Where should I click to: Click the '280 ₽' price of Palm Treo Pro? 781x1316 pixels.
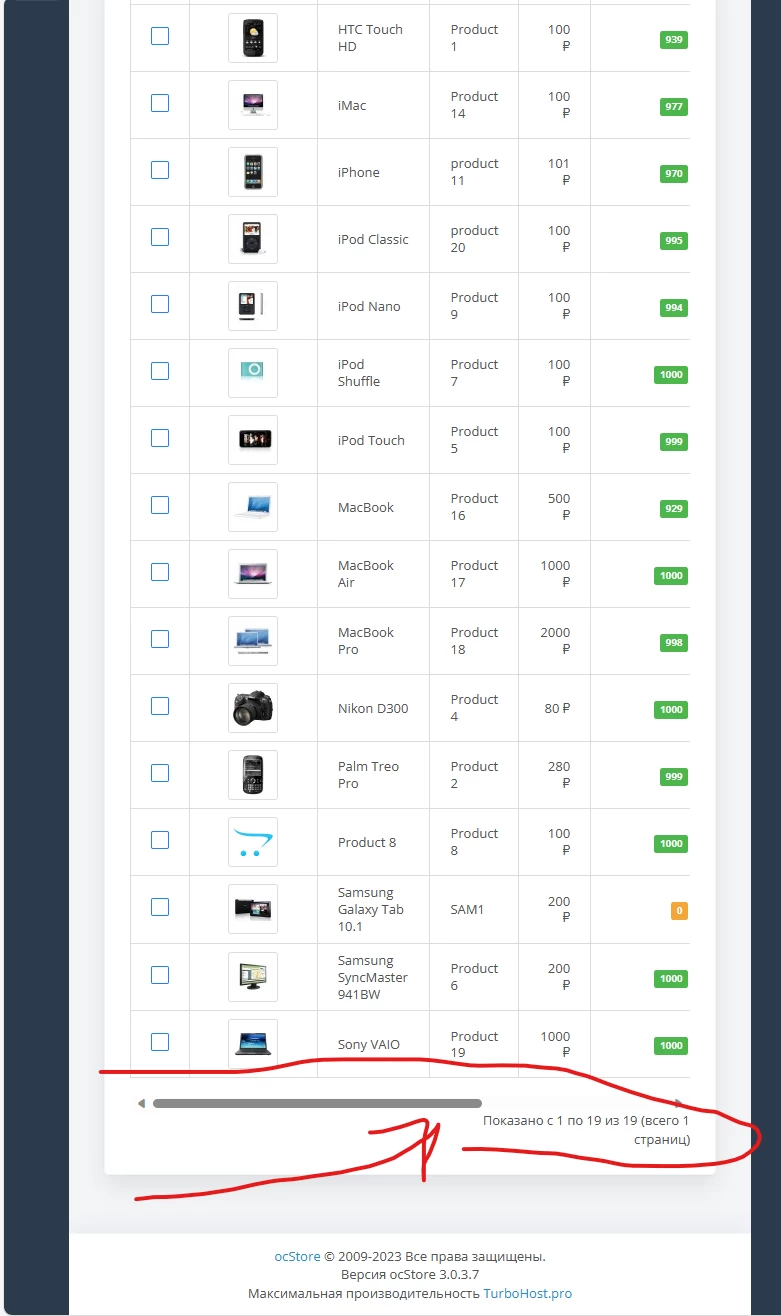[x=559, y=775]
